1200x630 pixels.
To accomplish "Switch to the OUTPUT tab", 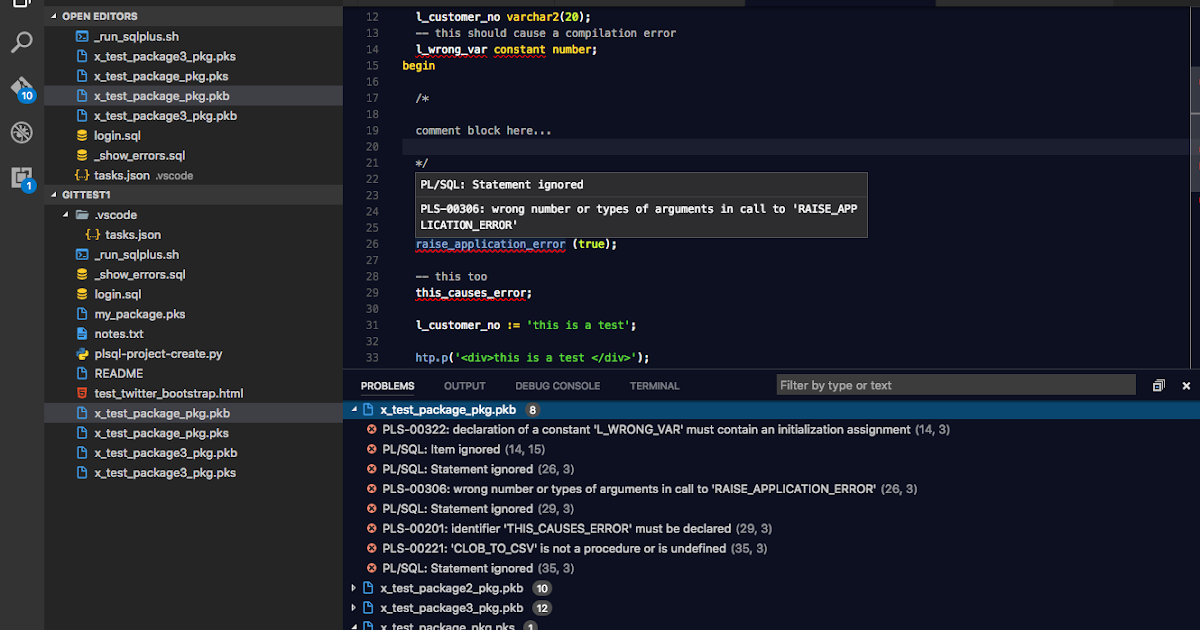I will (x=465, y=386).
